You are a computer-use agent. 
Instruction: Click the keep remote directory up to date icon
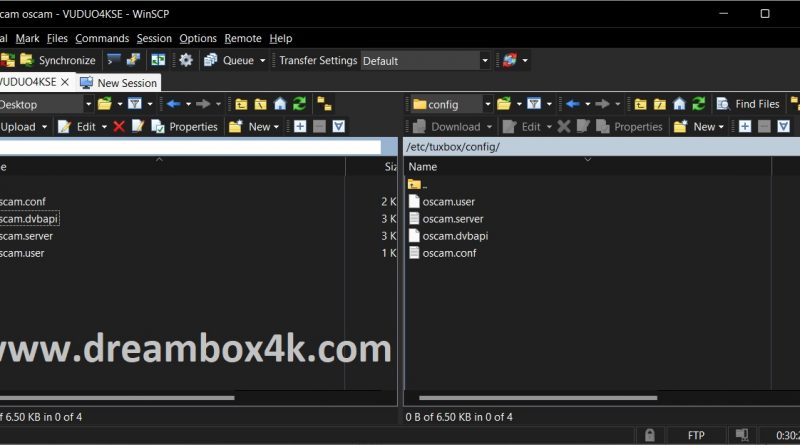click(x=510, y=60)
